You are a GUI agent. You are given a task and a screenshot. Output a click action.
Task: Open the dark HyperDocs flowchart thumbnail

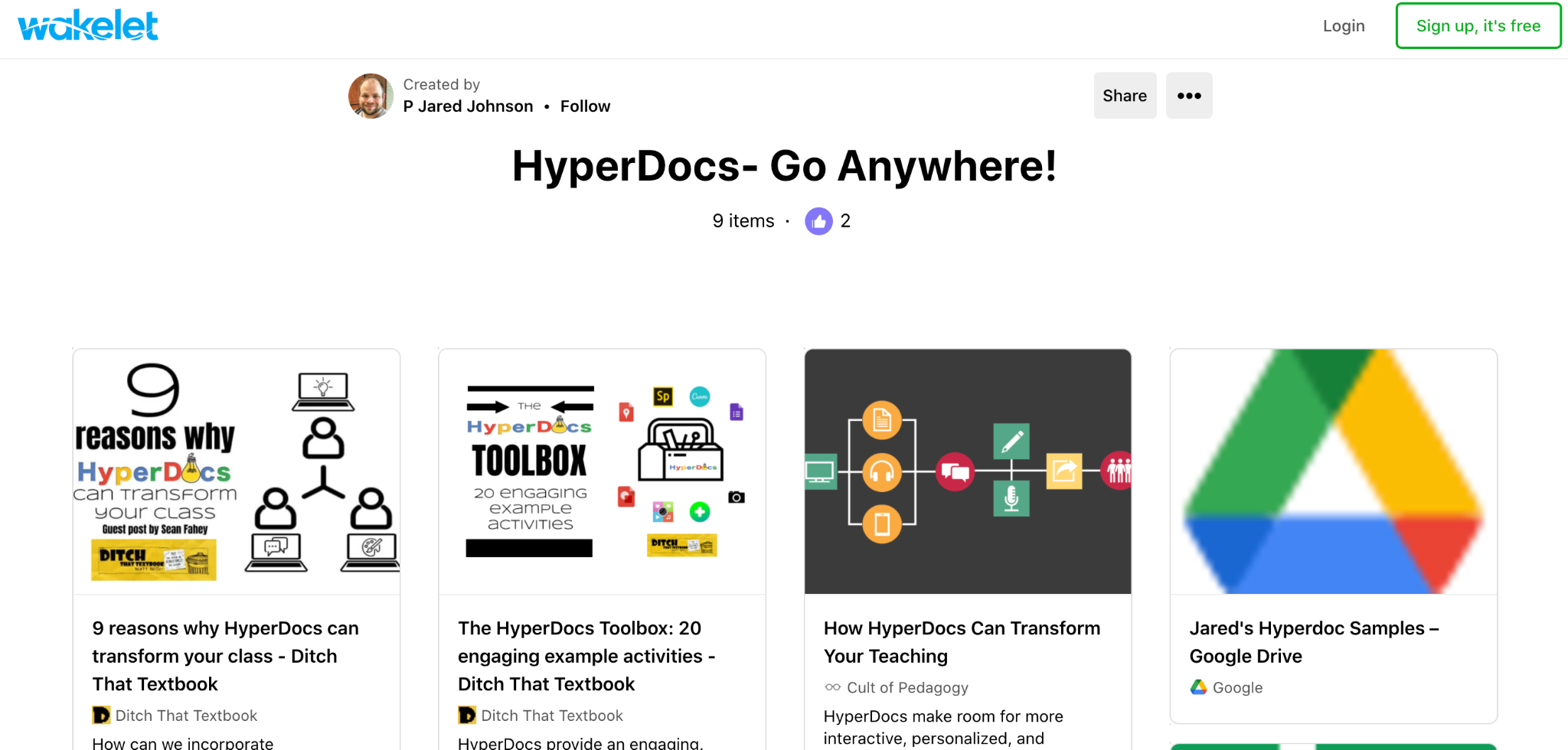pyautogui.click(x=968, y=471)
